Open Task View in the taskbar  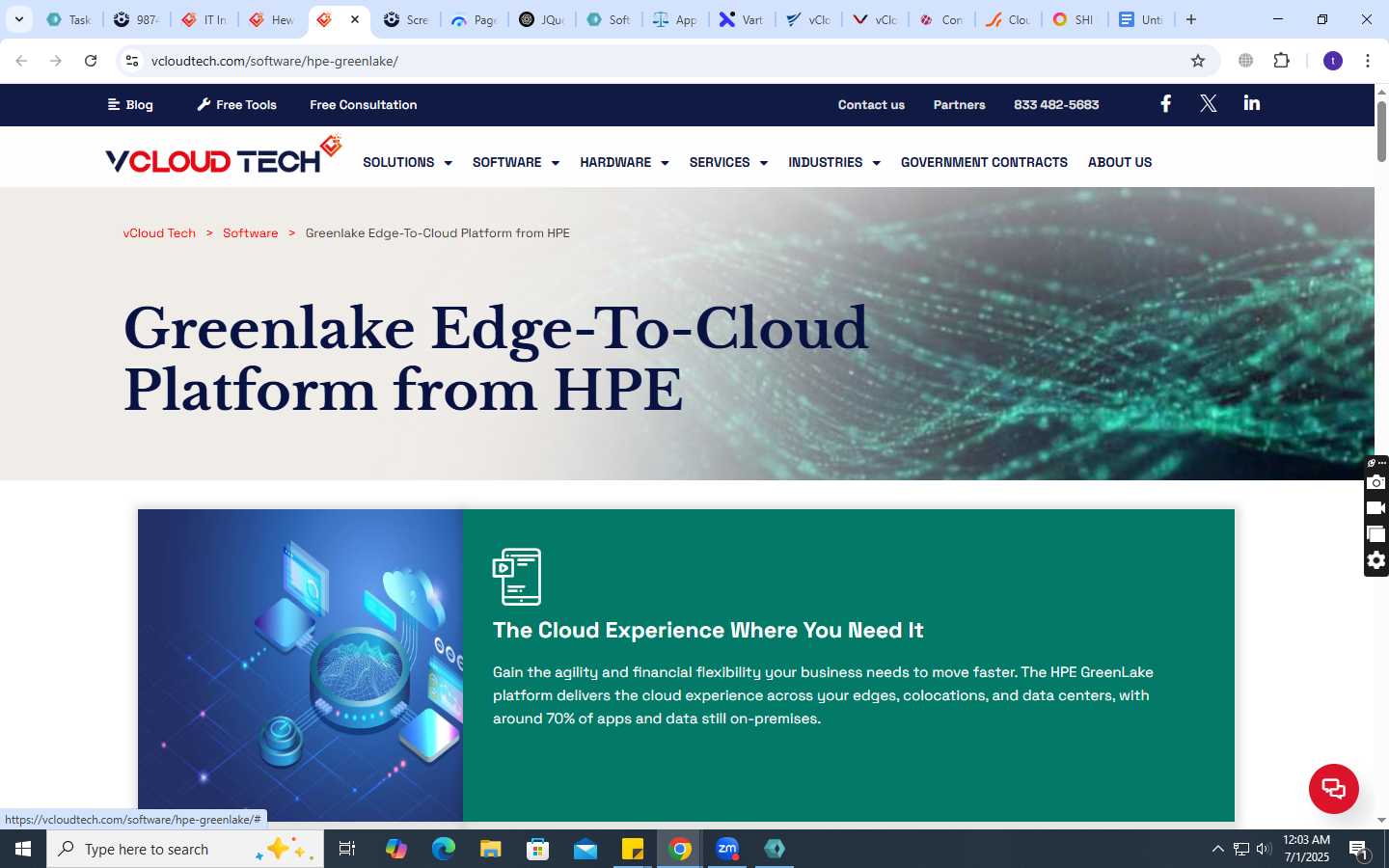point(347,849)
